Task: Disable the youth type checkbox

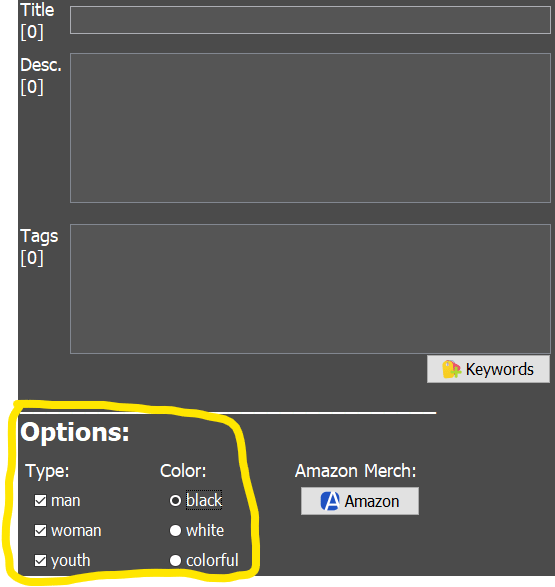Action: [40, 560]
